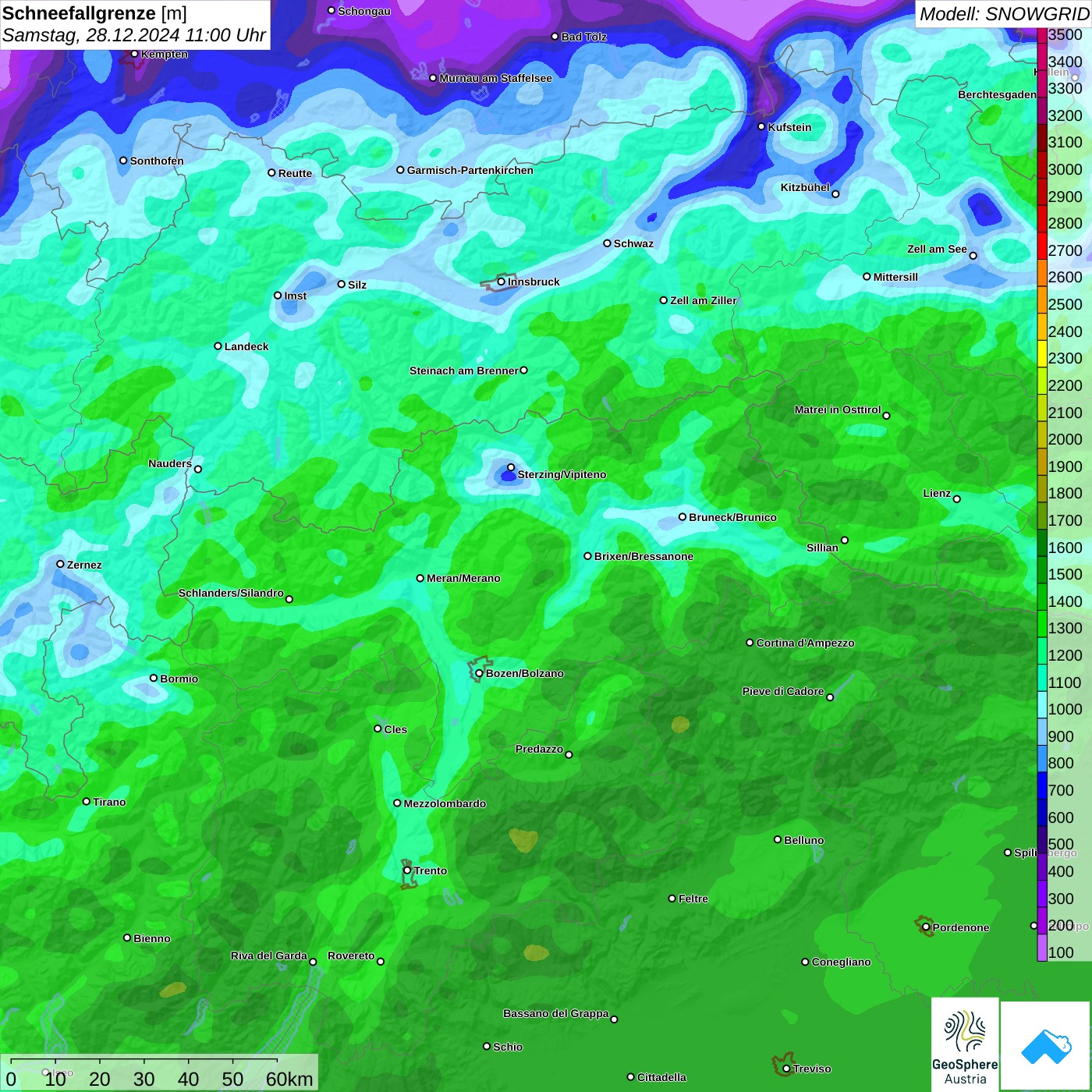Screen dimensions: 1092x1092
Task: Click the Pordenone city marker
Action: (926, 927)
